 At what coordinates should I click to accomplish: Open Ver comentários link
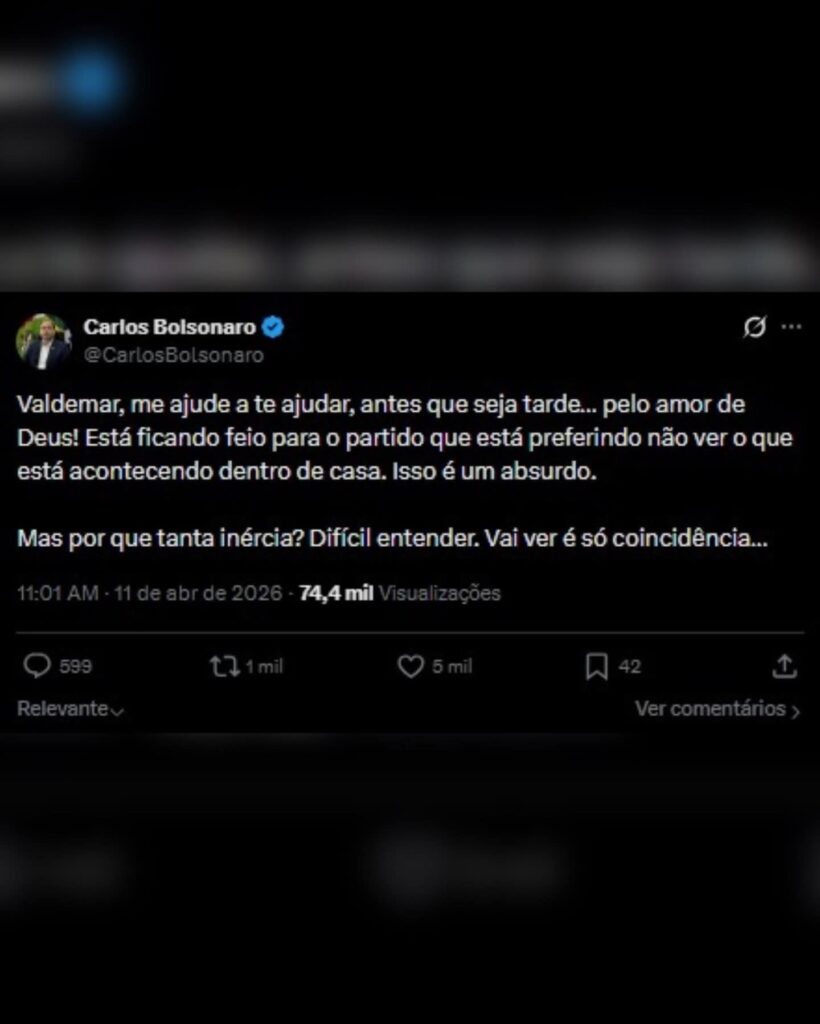pyautogui.click(x=718, y=709)
